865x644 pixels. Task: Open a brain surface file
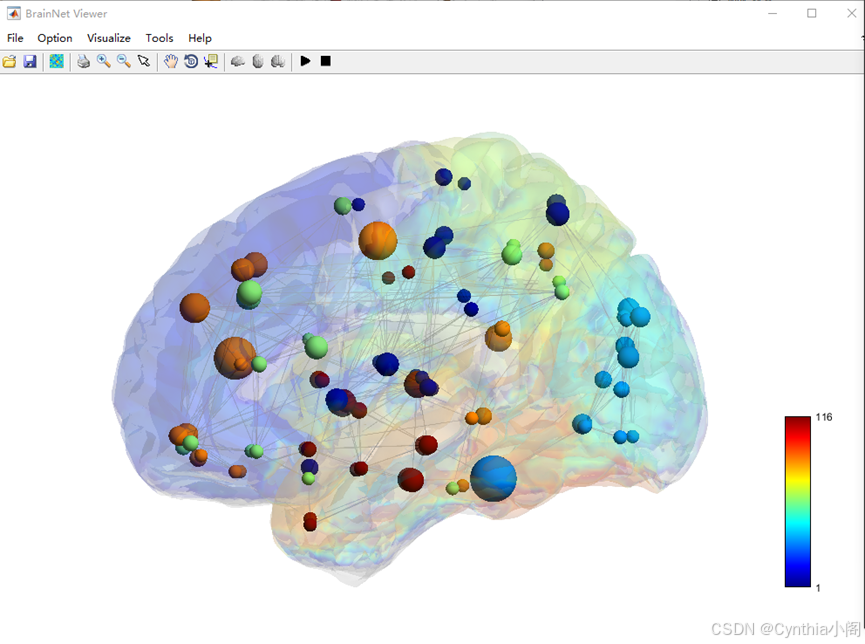click(x=10, y=61)
